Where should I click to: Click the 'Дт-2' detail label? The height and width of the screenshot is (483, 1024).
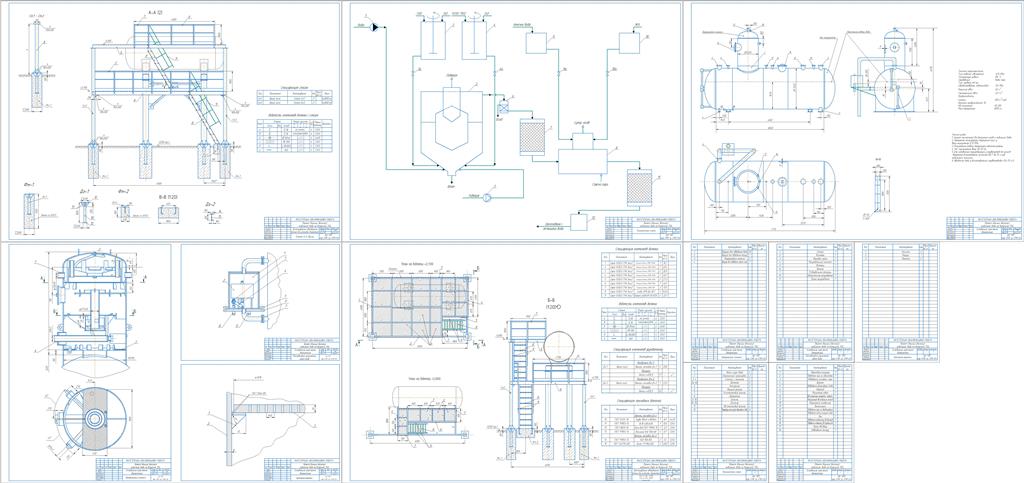click(x=210, y=204)
